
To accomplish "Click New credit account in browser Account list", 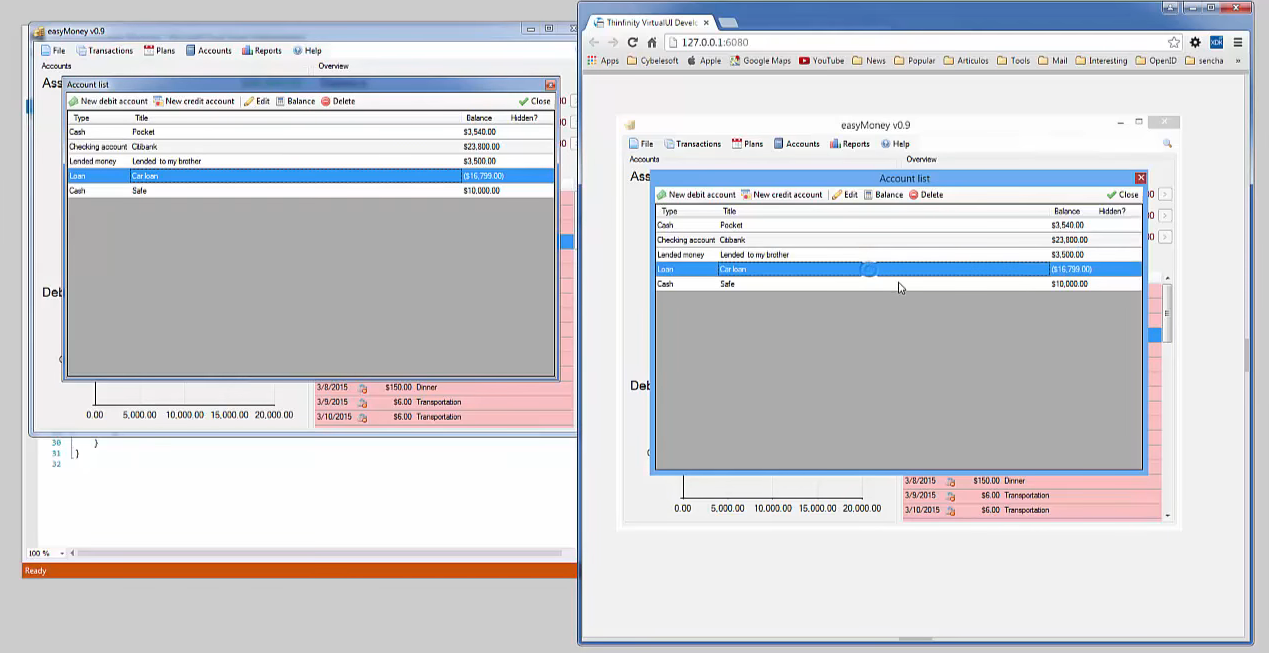I will coord(782,195).
